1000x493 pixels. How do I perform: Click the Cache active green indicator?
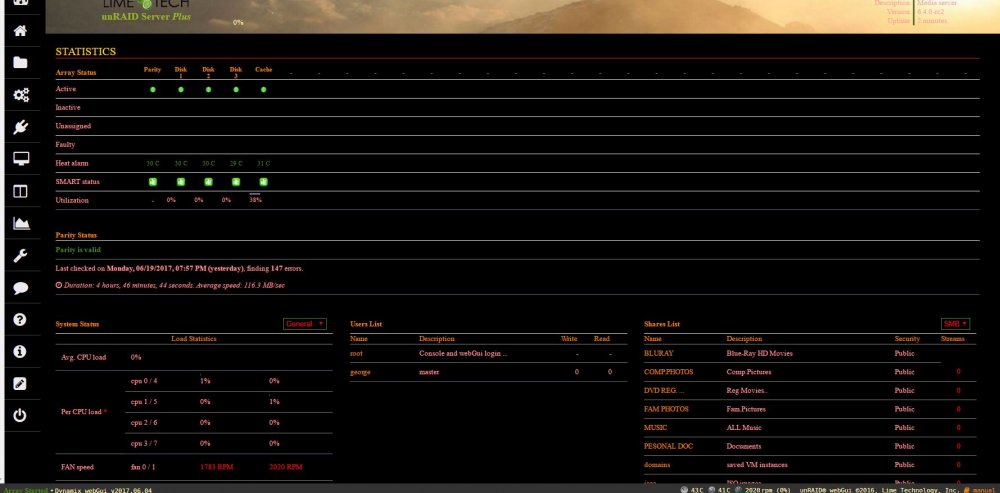(263, 89)
